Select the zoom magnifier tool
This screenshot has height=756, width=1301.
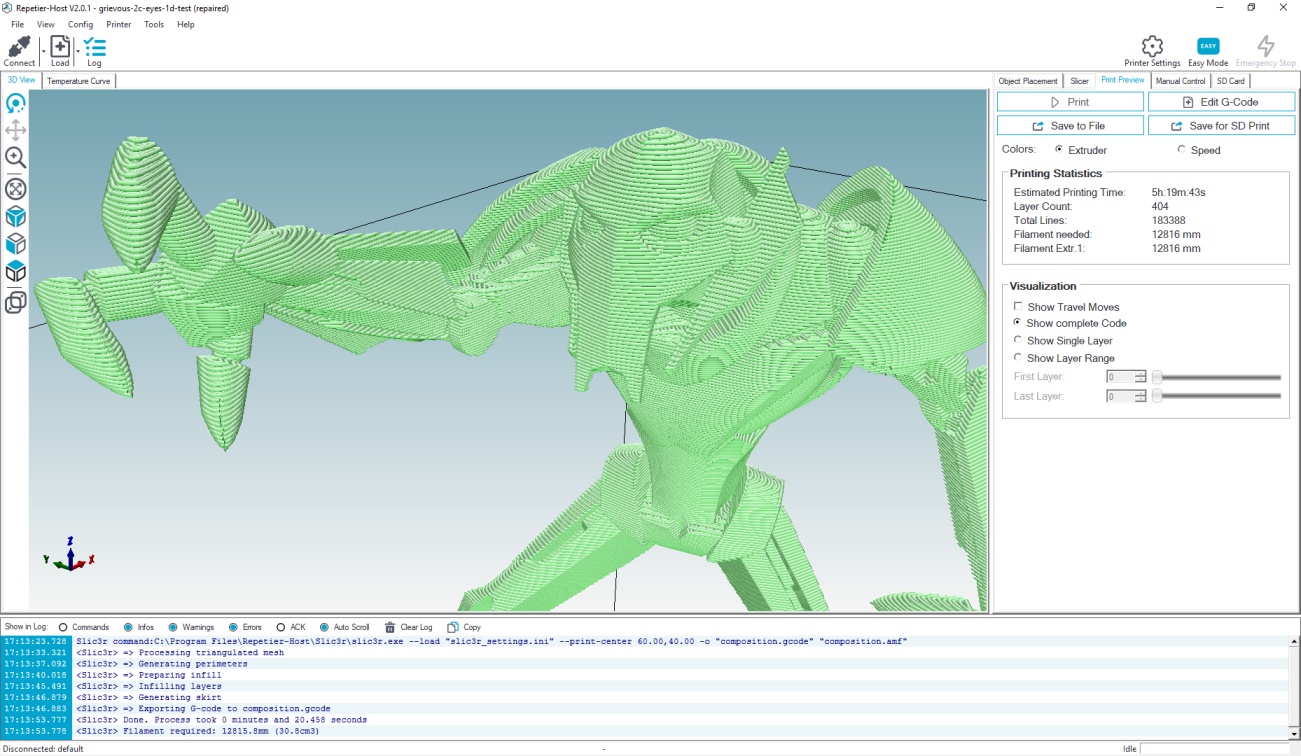pyautogui.click(x=16, y=158)
